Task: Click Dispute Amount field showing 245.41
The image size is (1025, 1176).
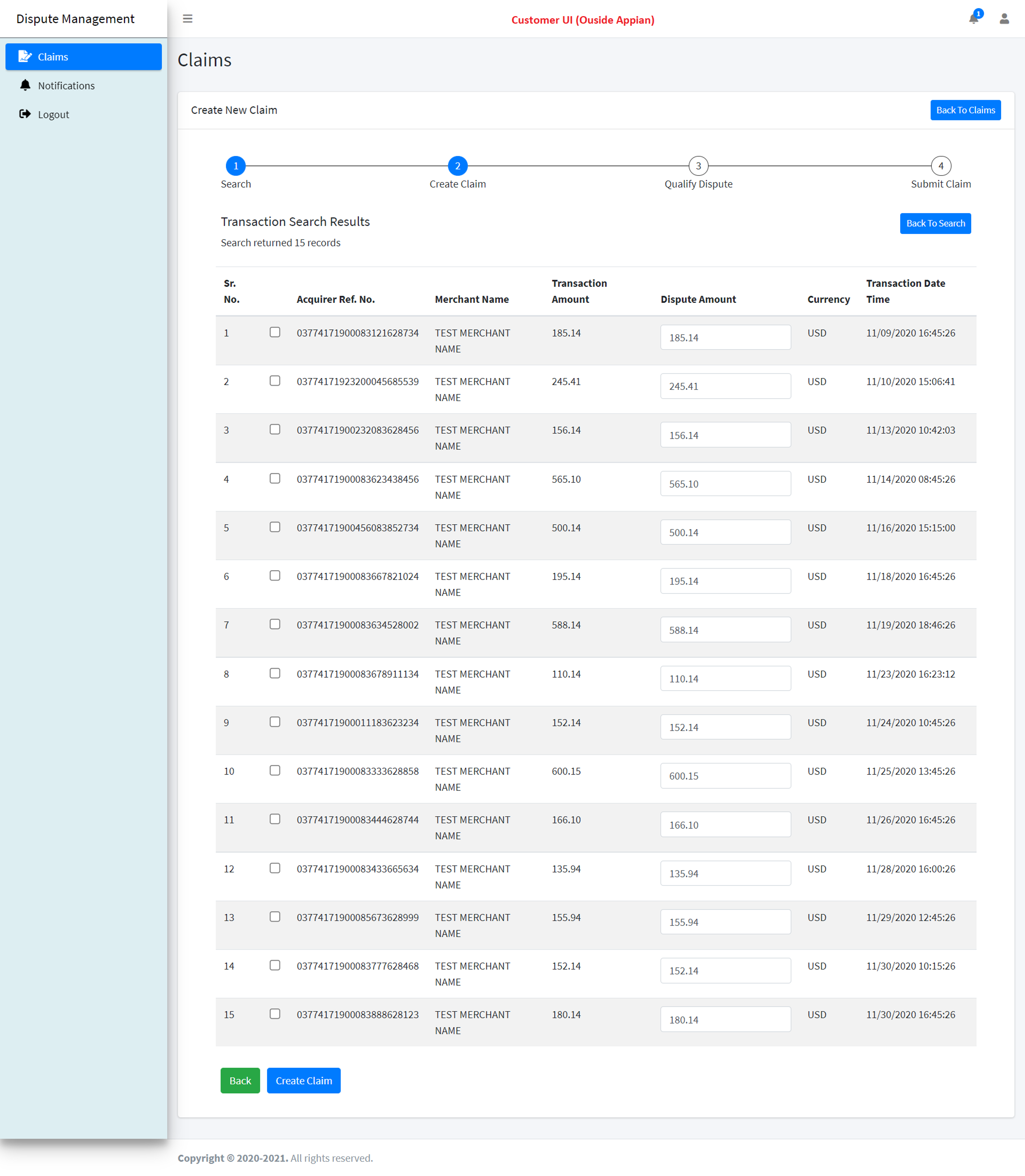Action: [725, 386]
